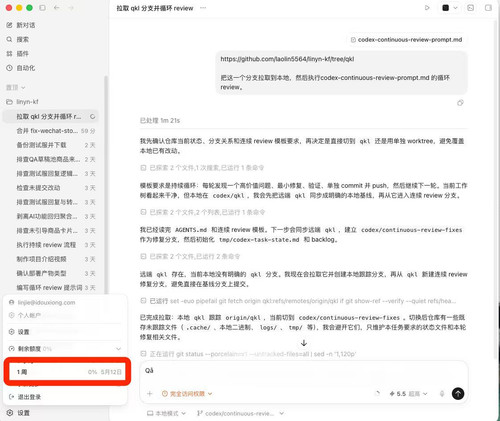Click the account email in the popup menu
This screenshot has height=421, width=500.
pos(46,302)
